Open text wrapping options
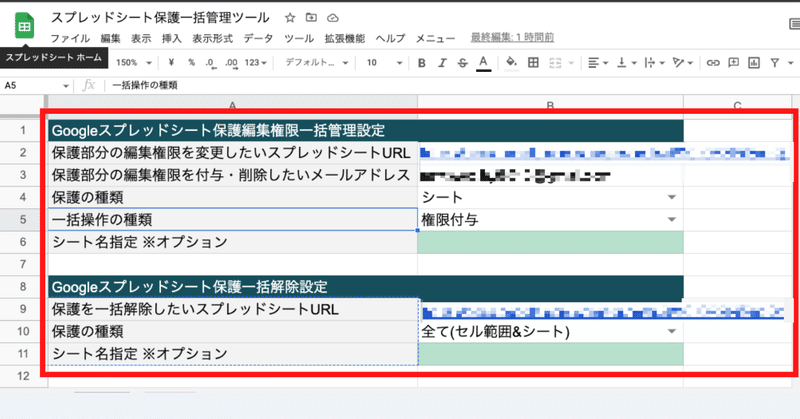This screenshot has height=419, width=800. [655, 63]
